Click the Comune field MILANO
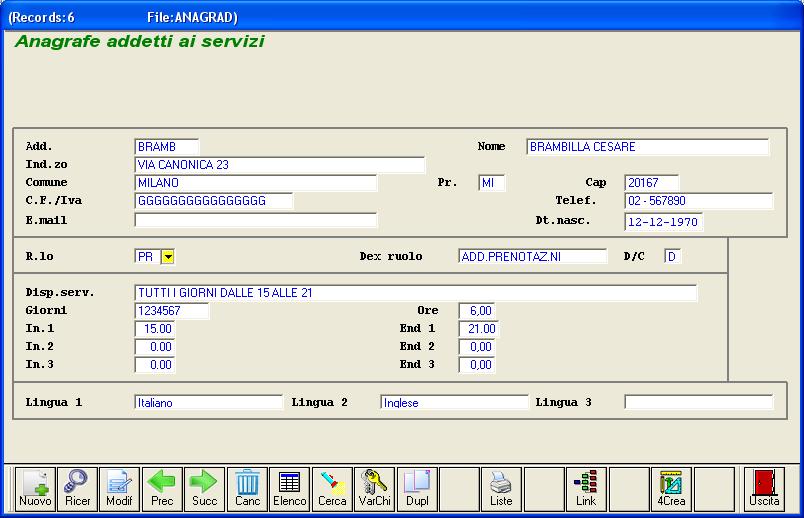Viewport: 804px width, 518px height. [255, 183]
